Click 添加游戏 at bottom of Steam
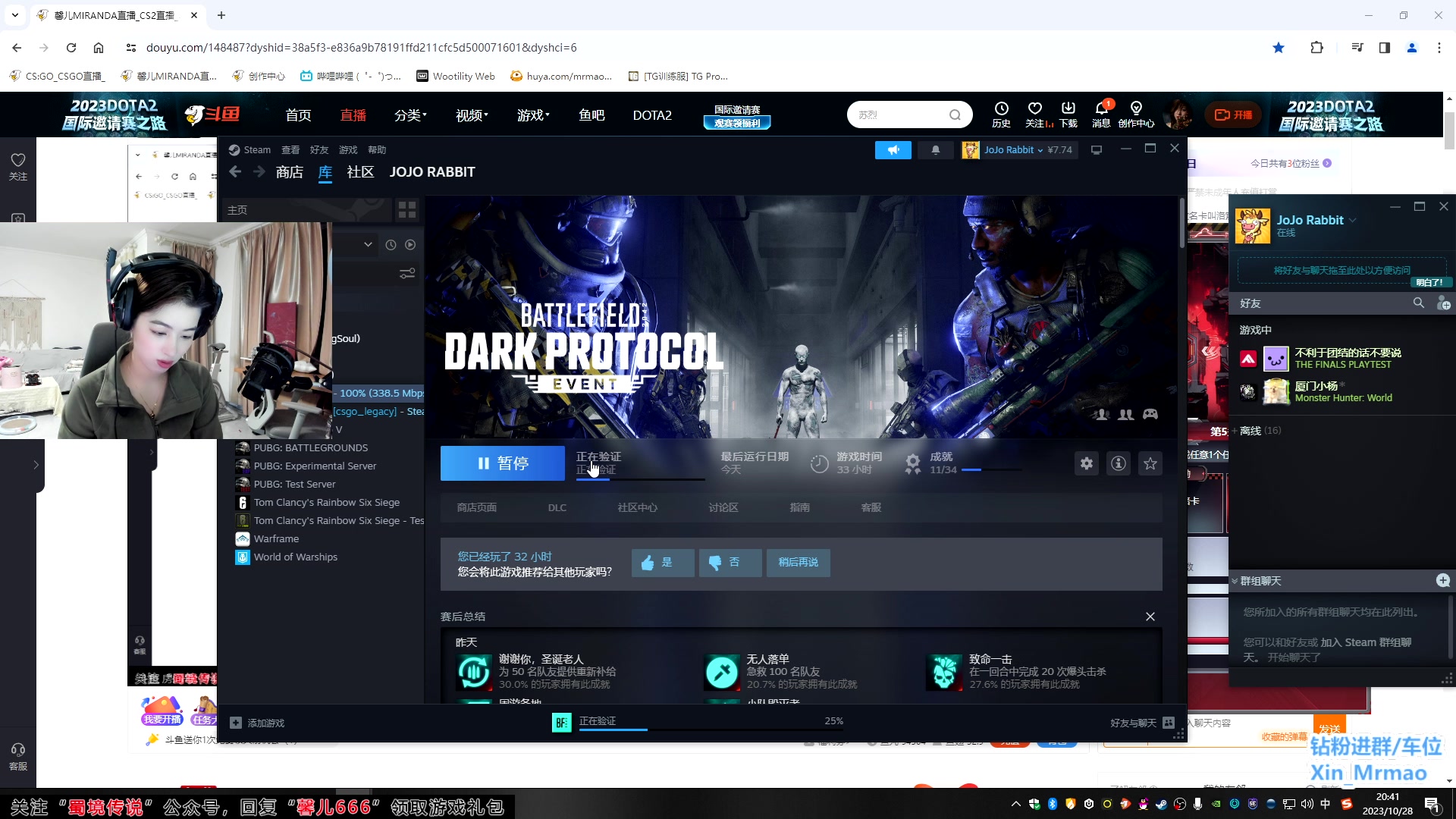 point(258,723)
